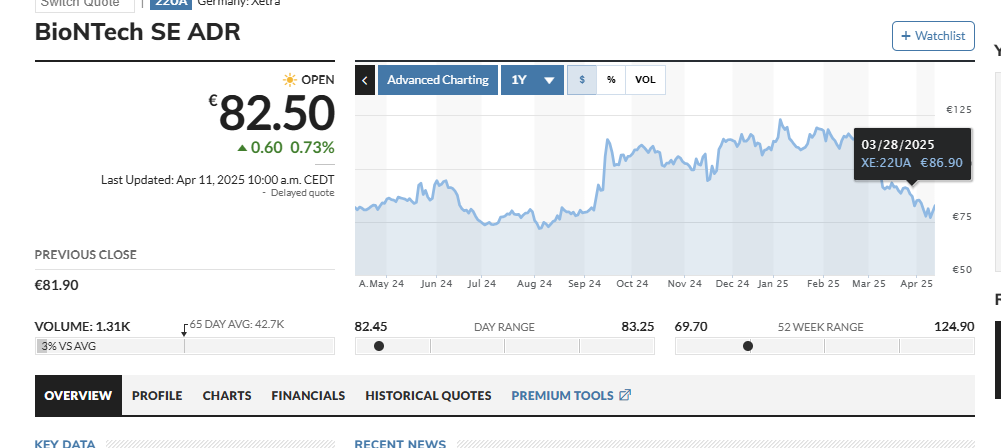Click the 65 day average marker arrow

pyautogui.click(x=184, y=330)
